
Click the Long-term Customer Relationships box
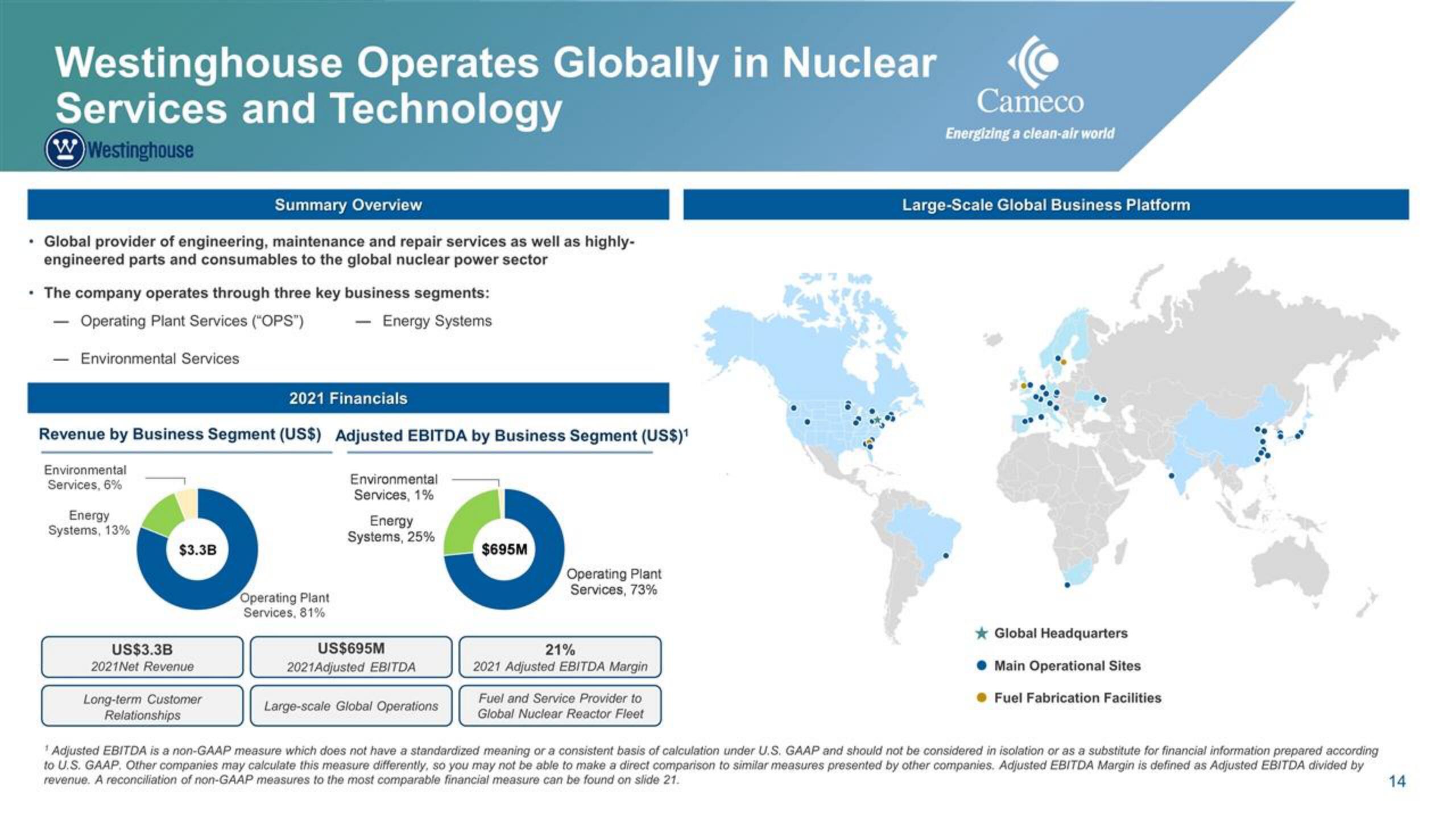pos(142,706)
